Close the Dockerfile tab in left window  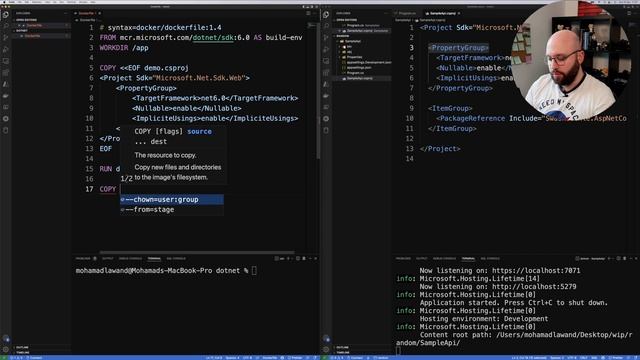pos(99,13)
